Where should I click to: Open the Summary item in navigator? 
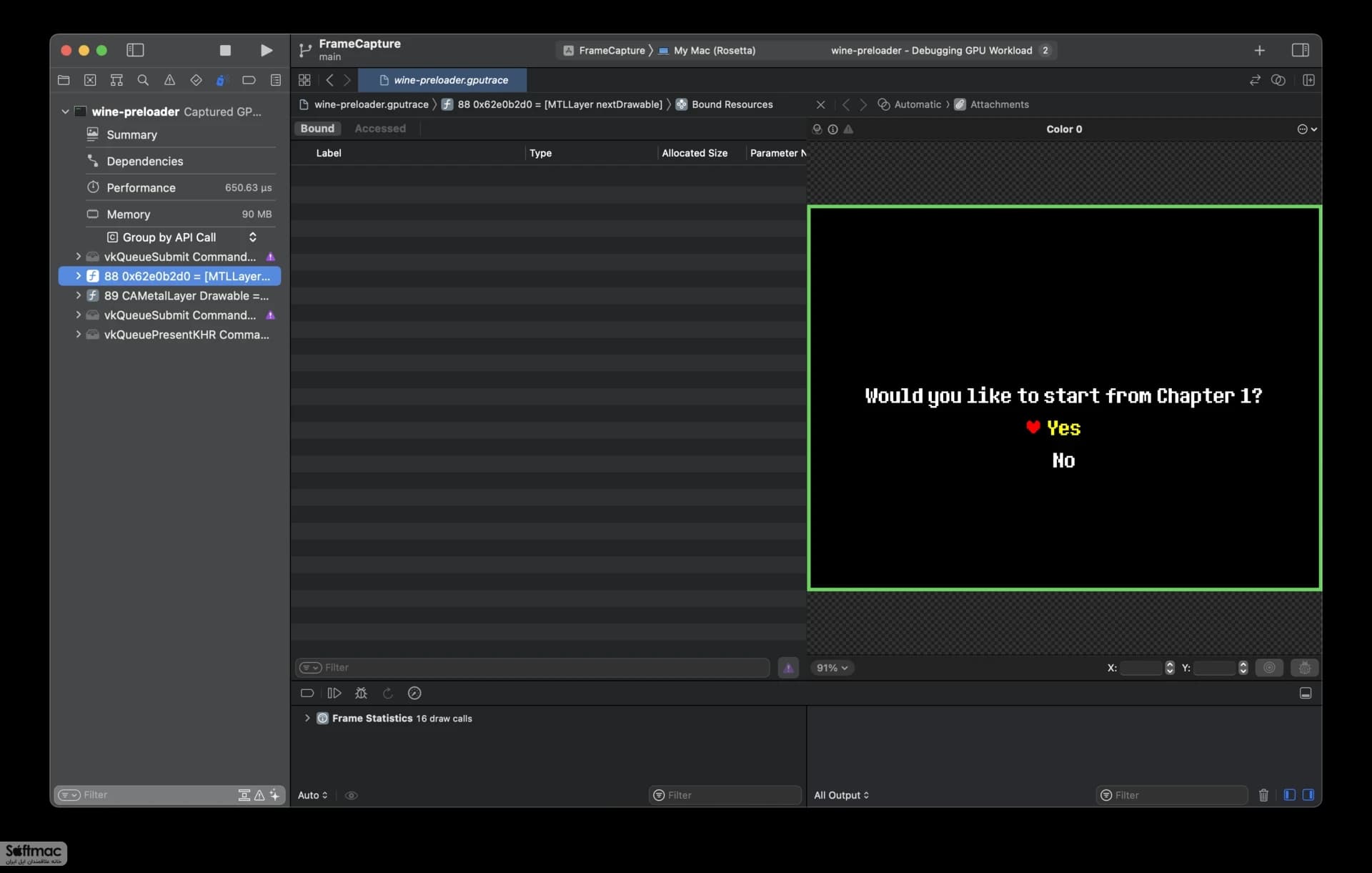131,134
